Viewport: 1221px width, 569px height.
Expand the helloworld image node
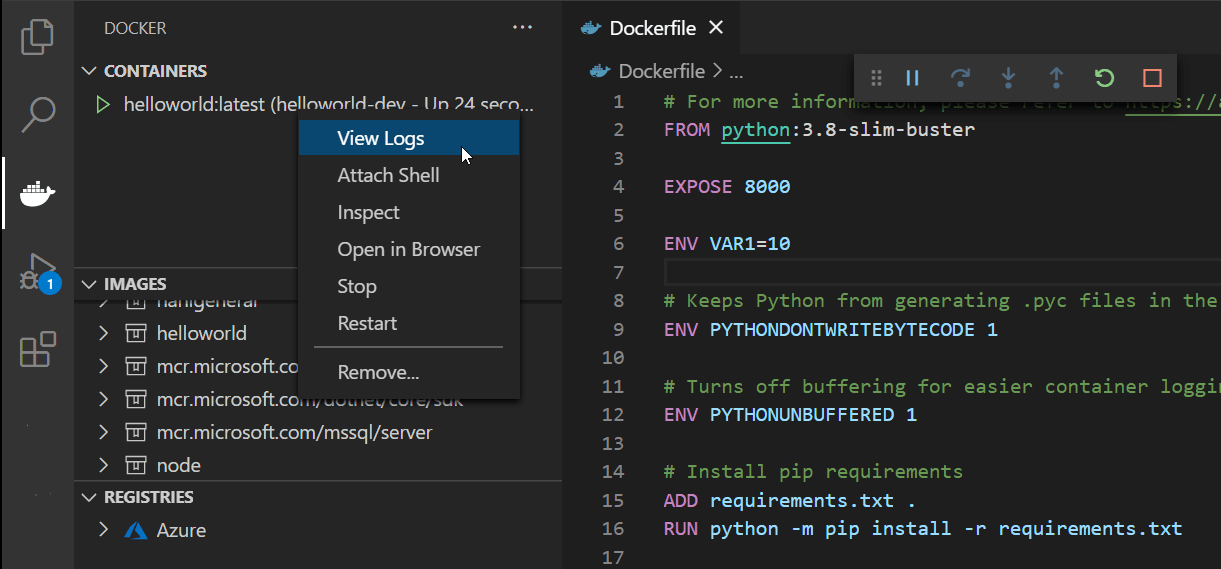click(104, 333)
